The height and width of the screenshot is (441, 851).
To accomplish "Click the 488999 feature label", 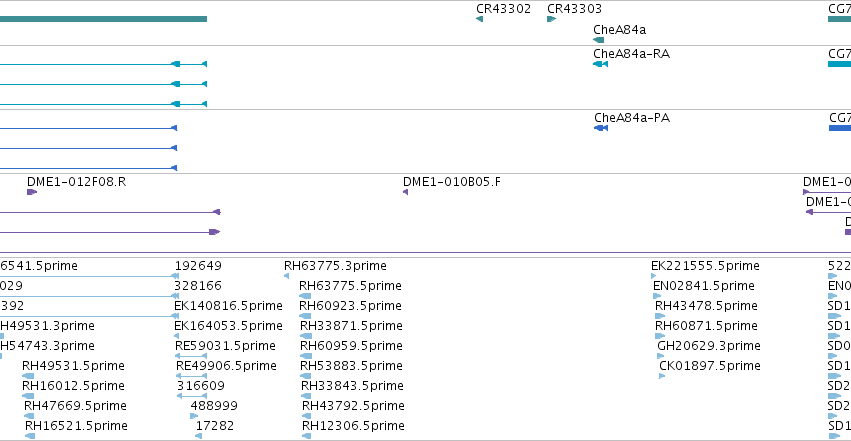I will (214, 406).
